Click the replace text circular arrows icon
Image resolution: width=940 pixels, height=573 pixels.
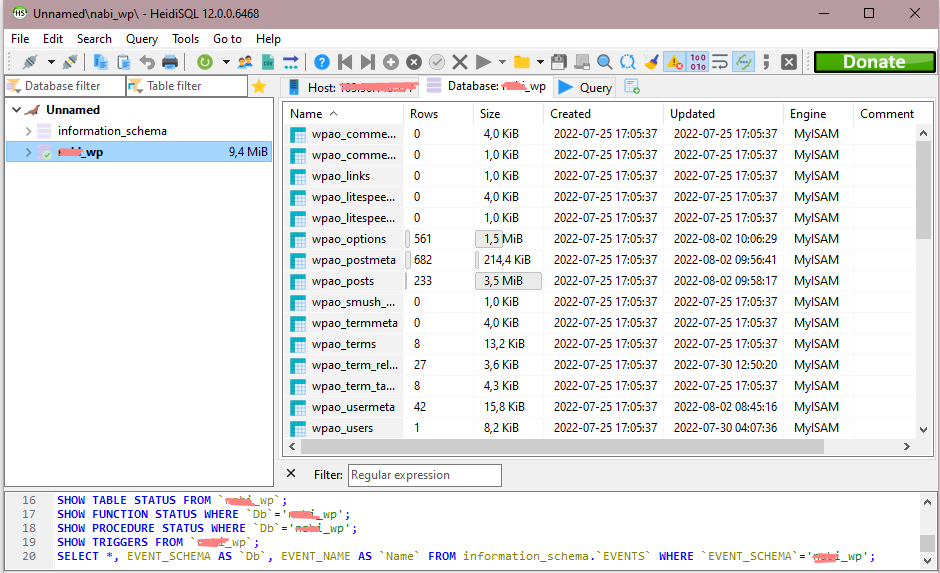pyautogui.click(x=628, y=62)
